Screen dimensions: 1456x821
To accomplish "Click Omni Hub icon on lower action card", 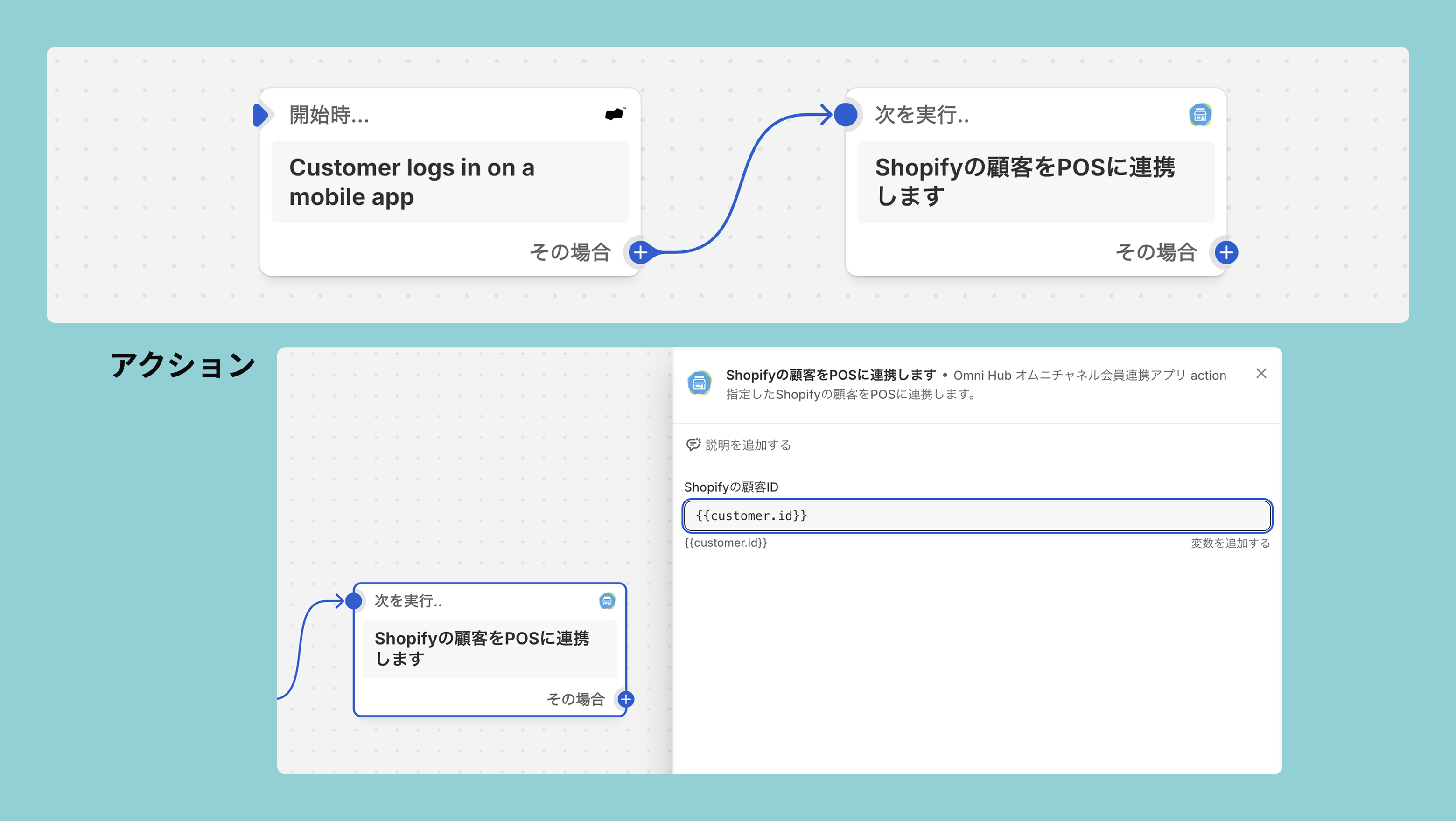I will [x=607, y=601].
